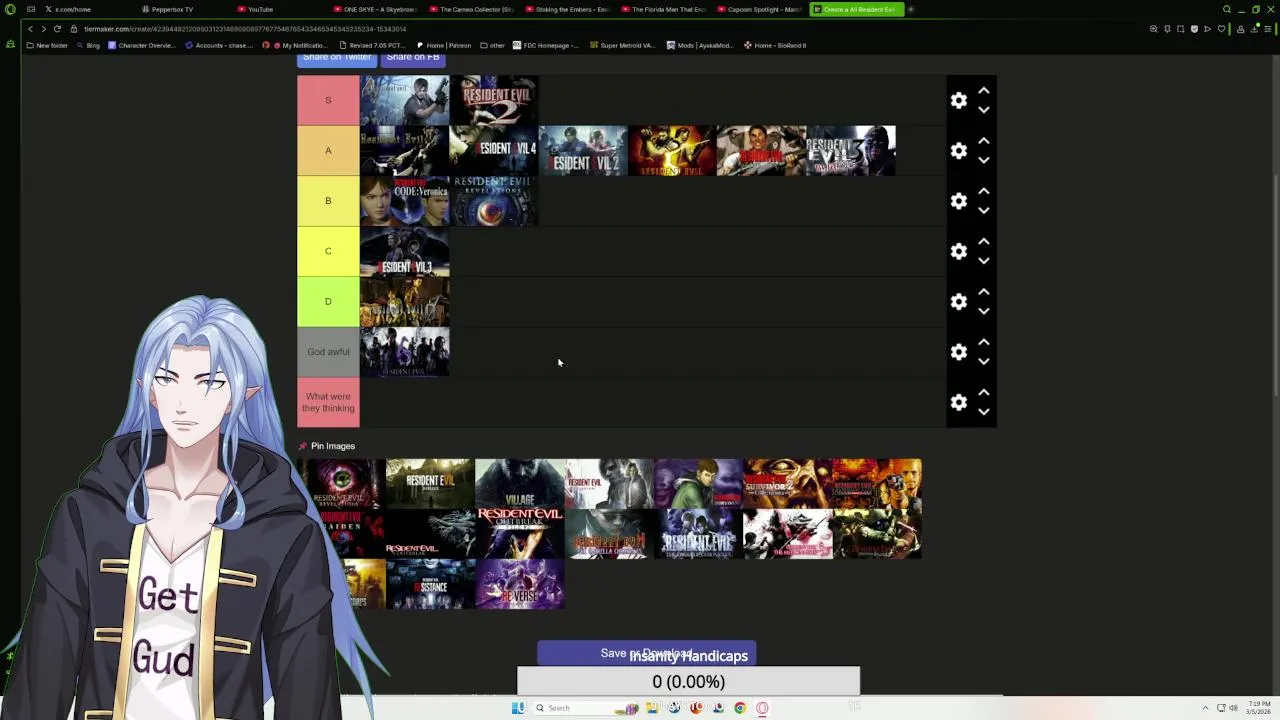Select Resident Evil Revelations image in B tier

click(x=494, y=201)
